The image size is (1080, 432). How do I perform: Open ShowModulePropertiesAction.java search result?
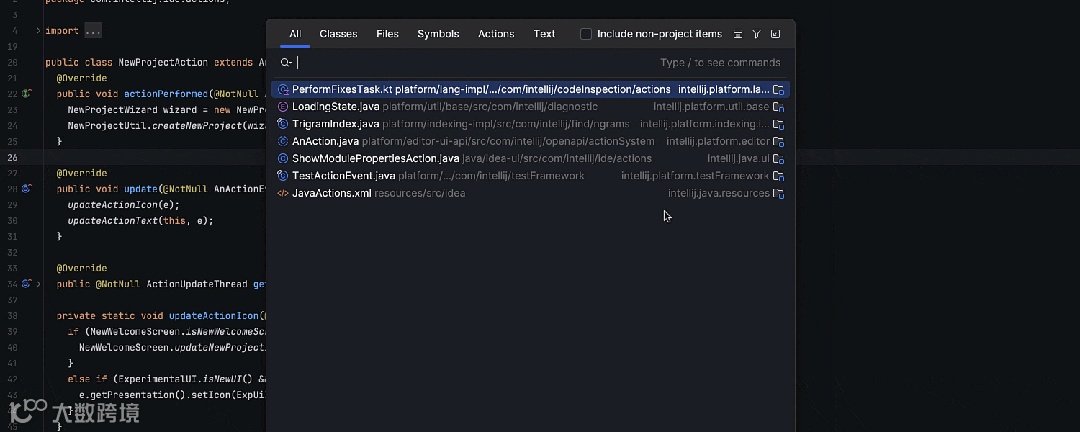530,158
